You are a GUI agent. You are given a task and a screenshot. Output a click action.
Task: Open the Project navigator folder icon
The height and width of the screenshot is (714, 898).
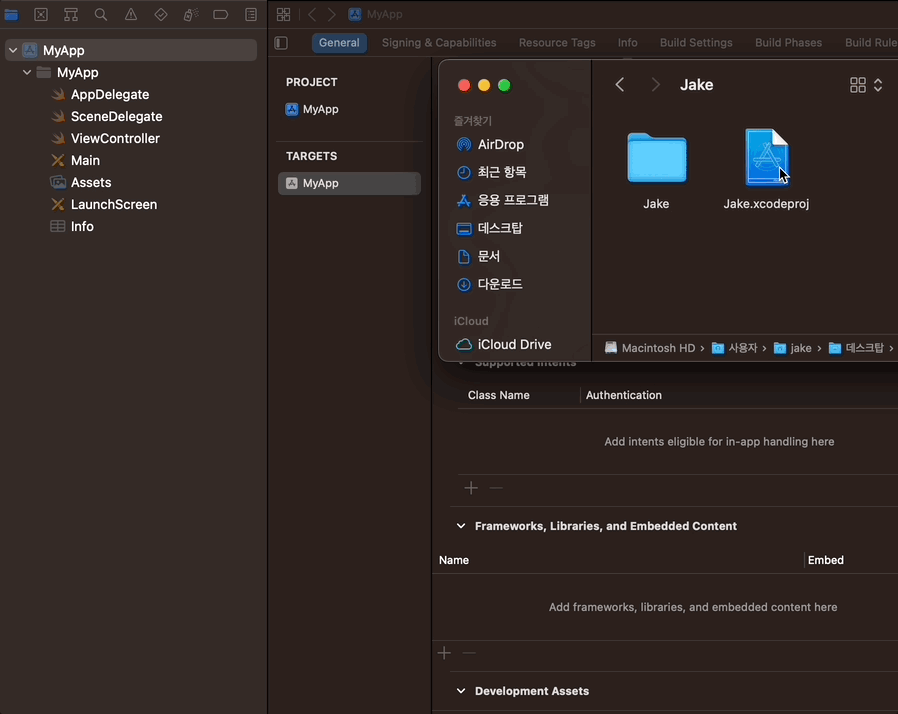(x=11, y=15)
